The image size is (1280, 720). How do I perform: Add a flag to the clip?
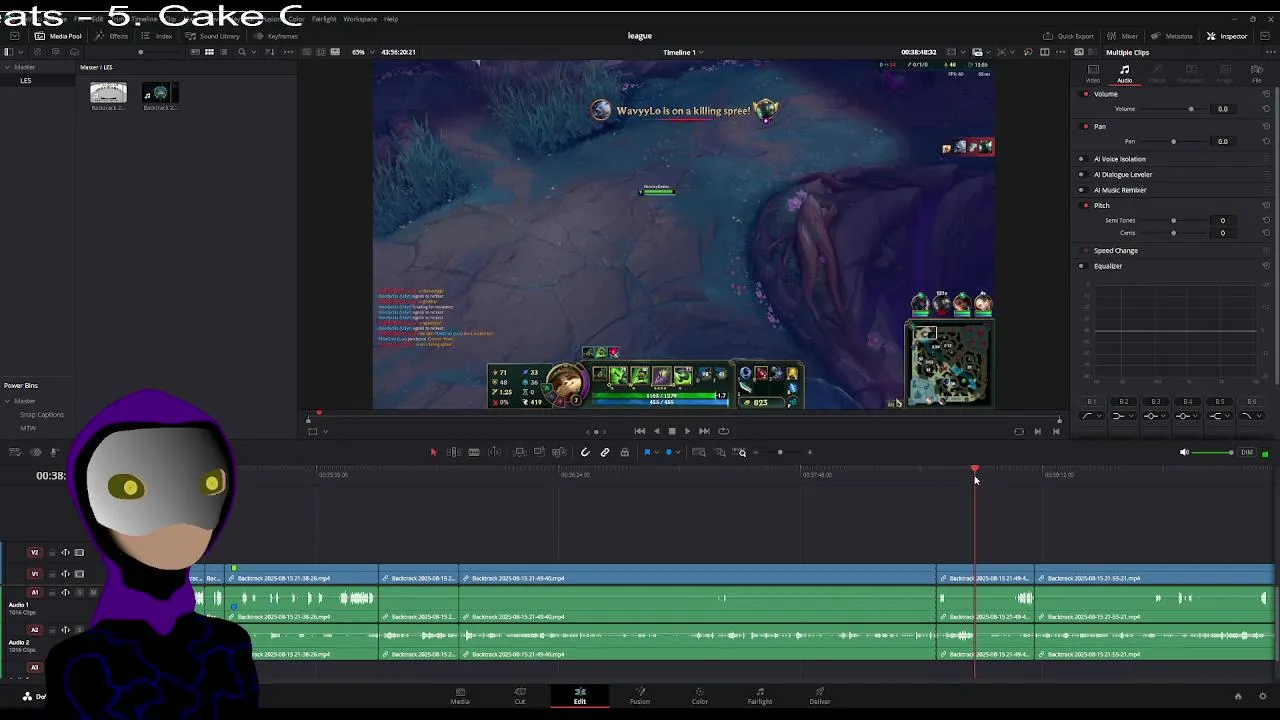pos(647,452)
